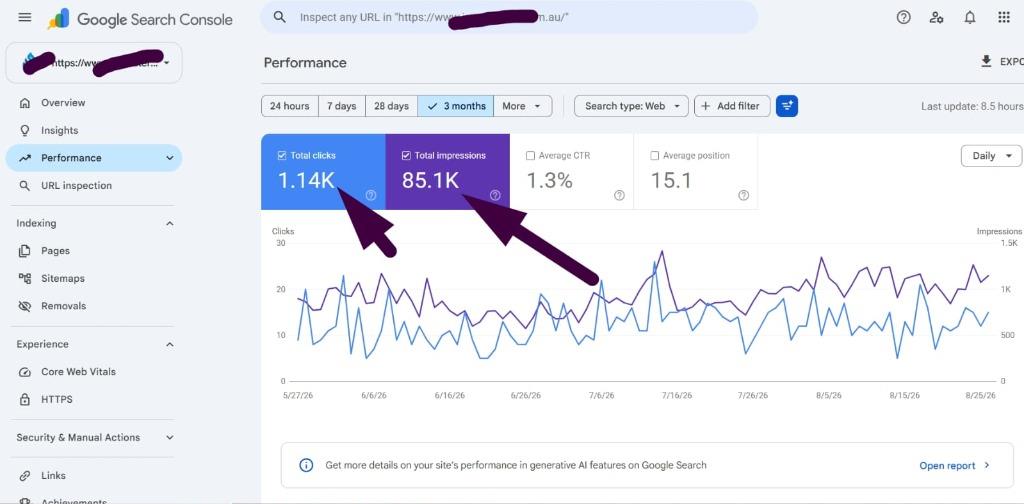Open the hamburger main menu
1024x504 pixels.
(25, 18)
